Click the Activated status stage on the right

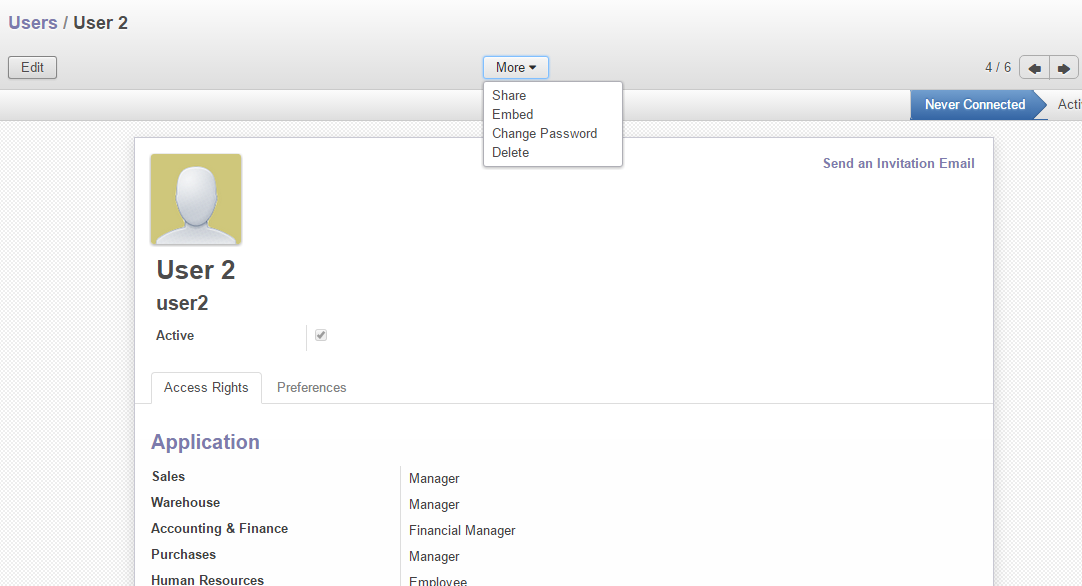coord(1068,104)
